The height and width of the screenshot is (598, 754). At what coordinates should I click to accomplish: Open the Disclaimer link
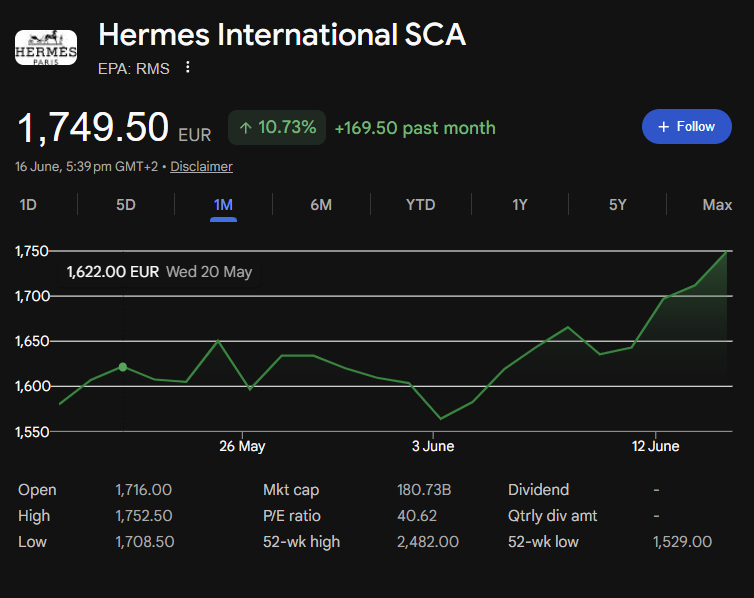coord(201,166)
